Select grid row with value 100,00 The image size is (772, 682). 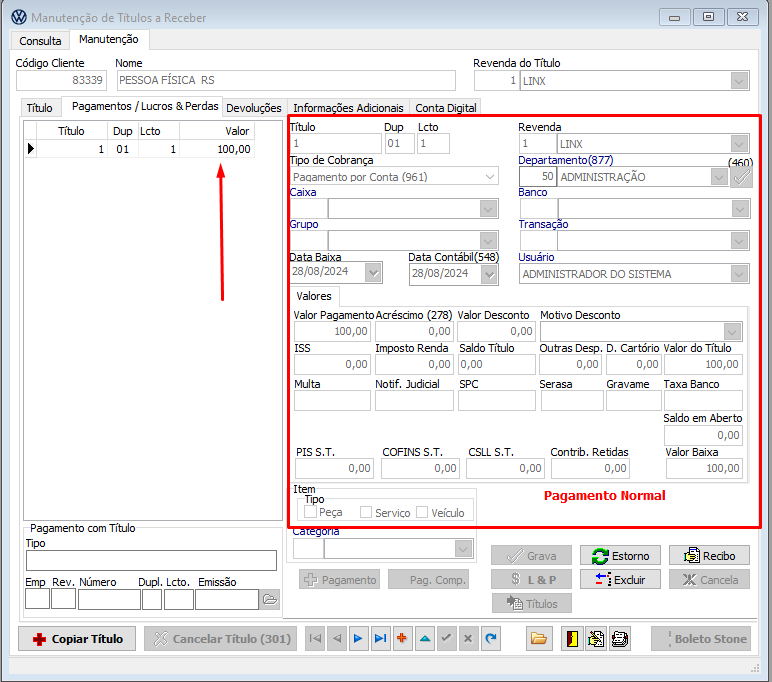pyautogui.click(x=139, y=149)
